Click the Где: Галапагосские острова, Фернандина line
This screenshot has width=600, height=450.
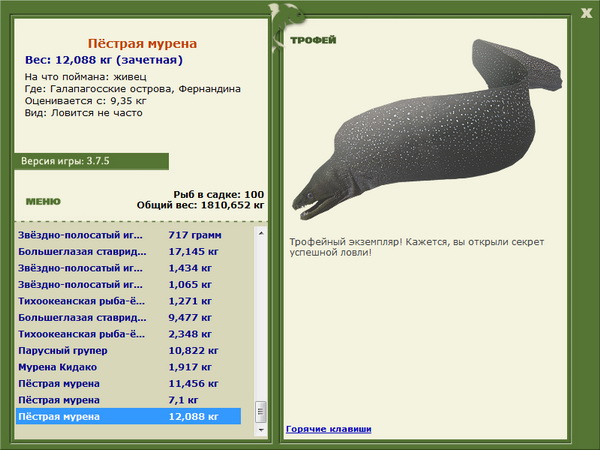tap(133, 89)
